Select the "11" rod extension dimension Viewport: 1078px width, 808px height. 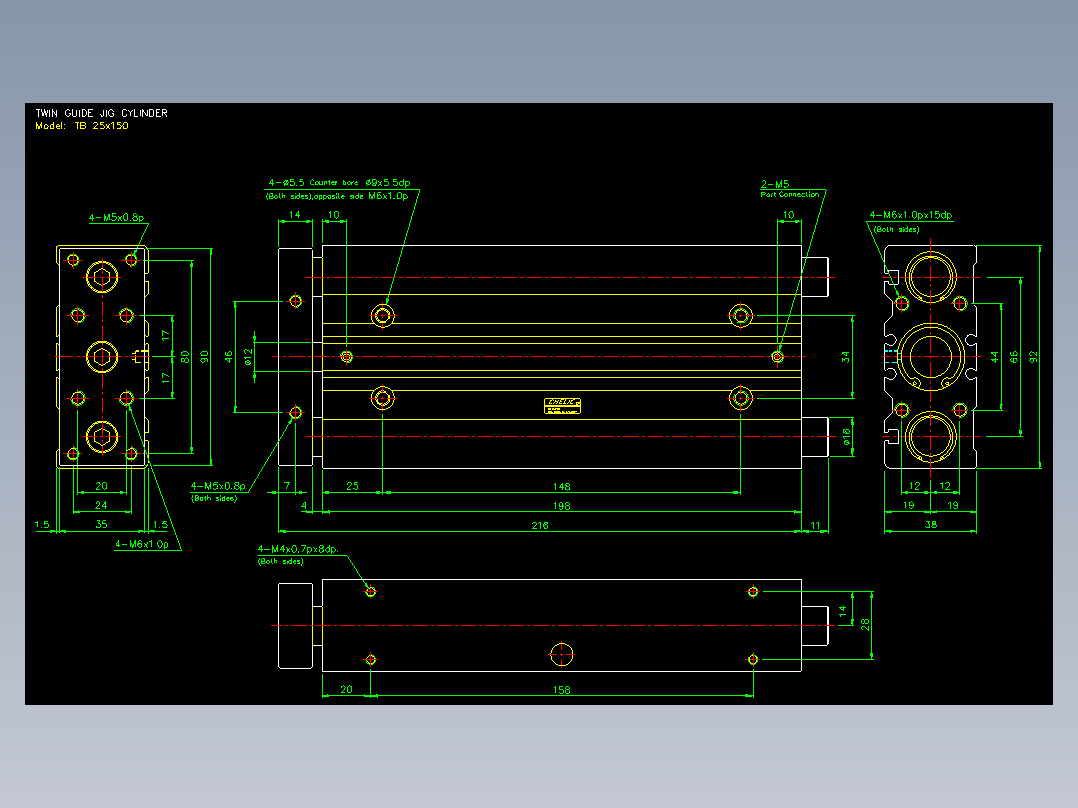point(815,525)
